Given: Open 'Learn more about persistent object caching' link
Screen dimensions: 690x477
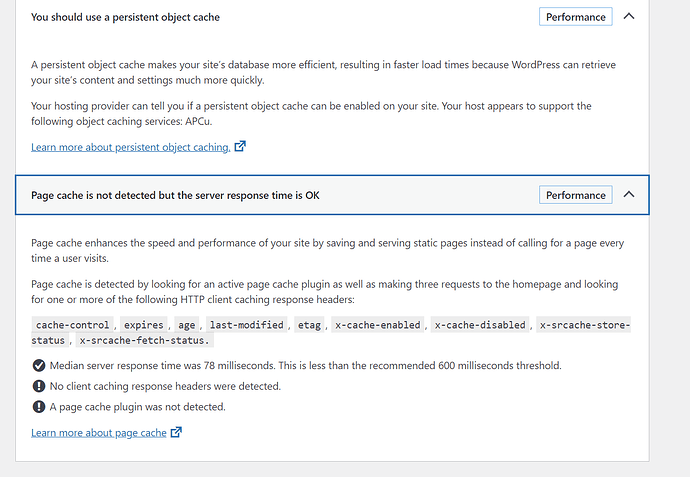Looking at the screenshot, I should coord(131,147).
